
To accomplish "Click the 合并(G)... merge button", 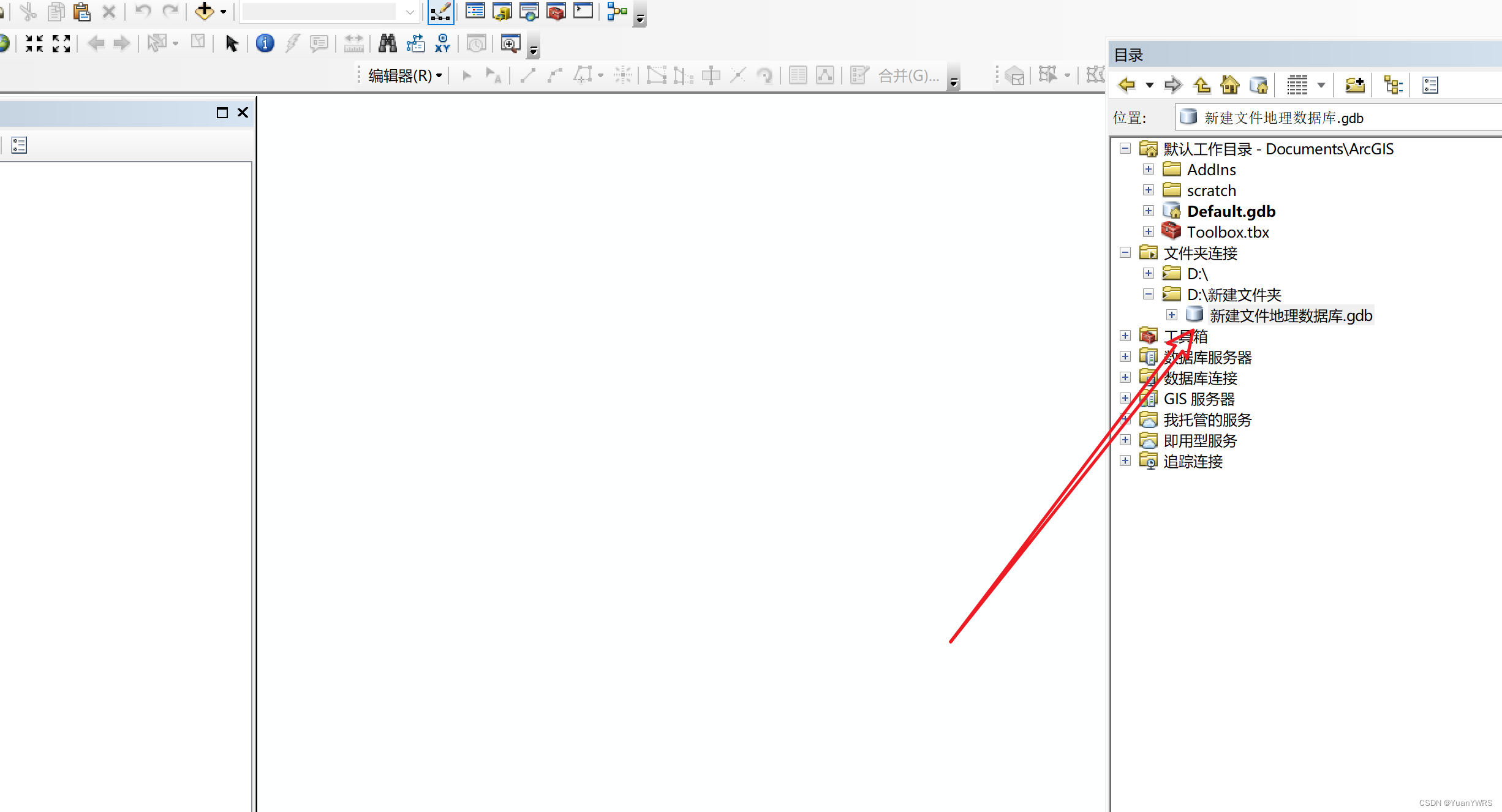I will pyautogui.click(x=908, y=75).
